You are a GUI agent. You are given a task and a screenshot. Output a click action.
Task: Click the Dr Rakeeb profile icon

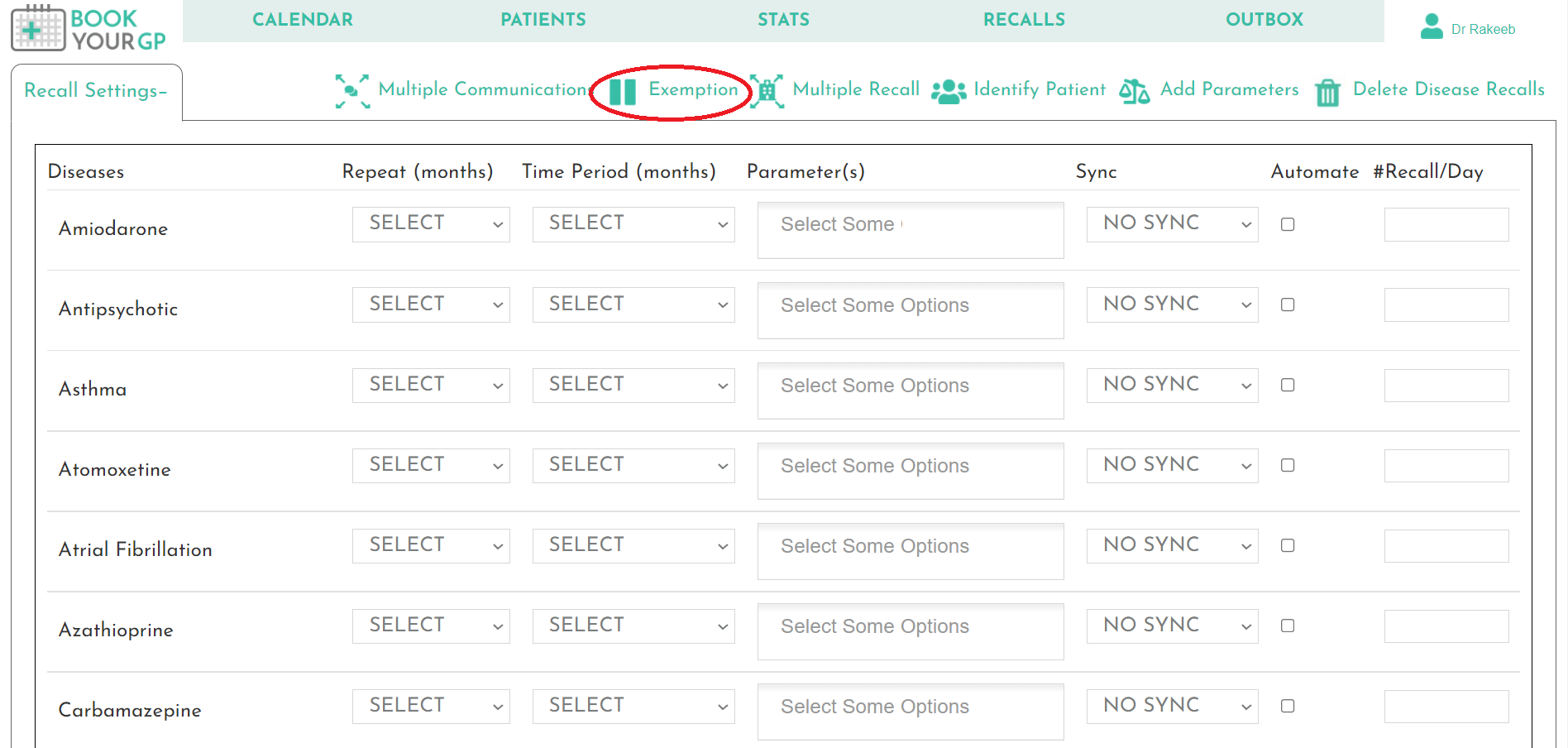point(1432,26)
